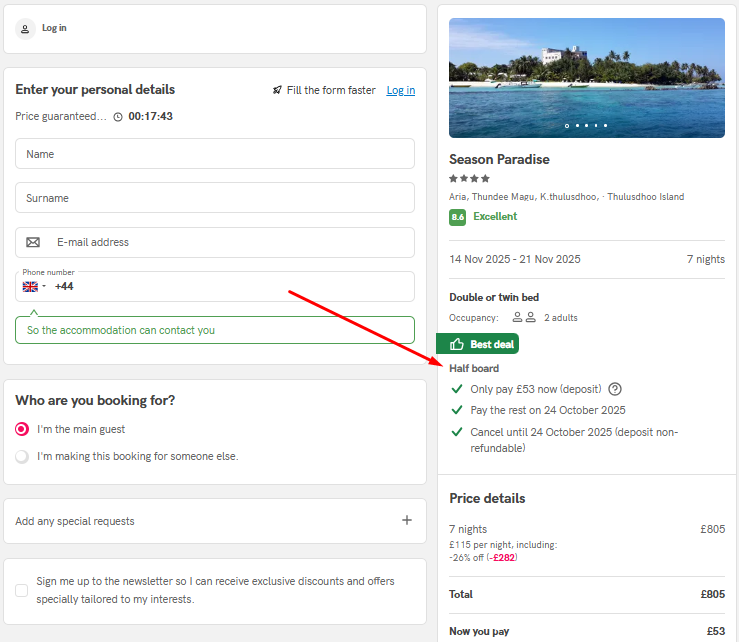Click the Price details heading
Screen dimensions: 739x642
pos(487,498)
